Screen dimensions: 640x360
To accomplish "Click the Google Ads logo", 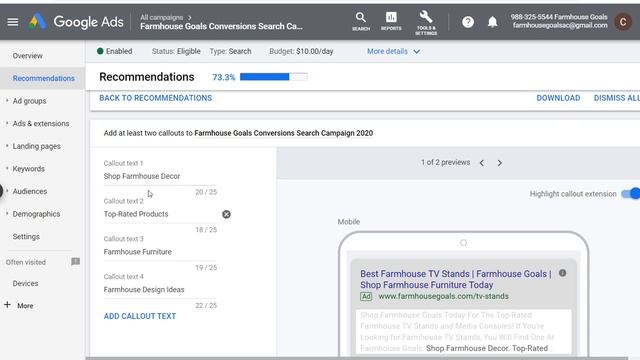I will pos(76,22).
